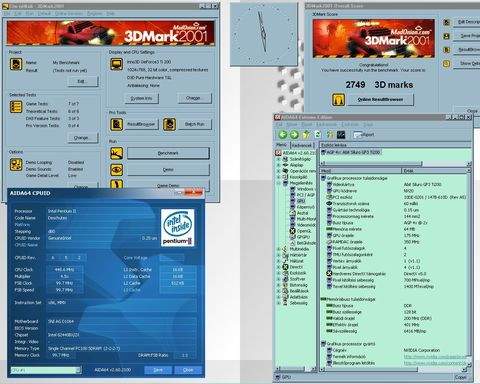Expand the Szoftver tree node
The height and width of the screenshot is (384, 480).
pos(278,279)
